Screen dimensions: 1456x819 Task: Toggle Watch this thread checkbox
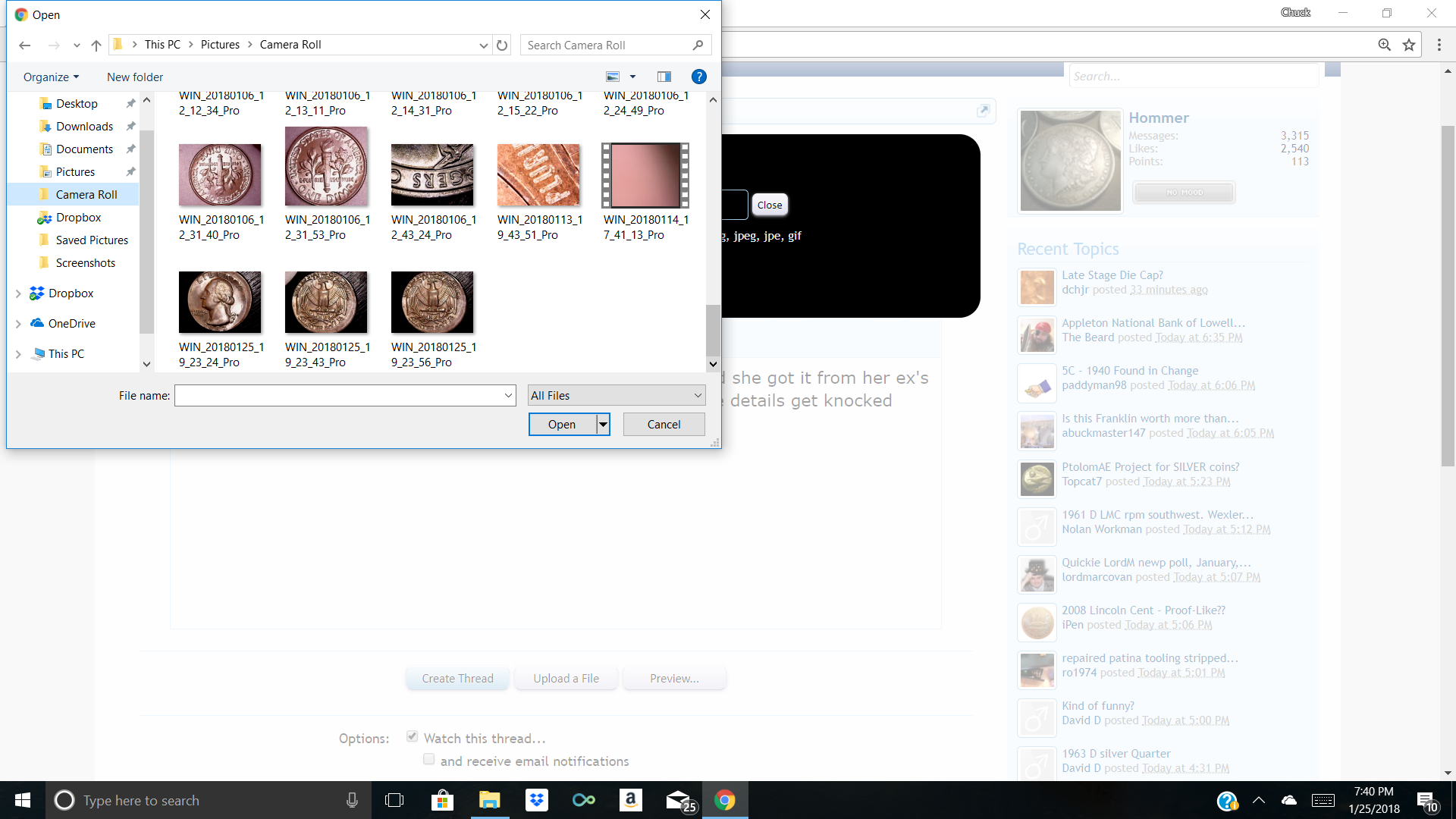(413, 736)
